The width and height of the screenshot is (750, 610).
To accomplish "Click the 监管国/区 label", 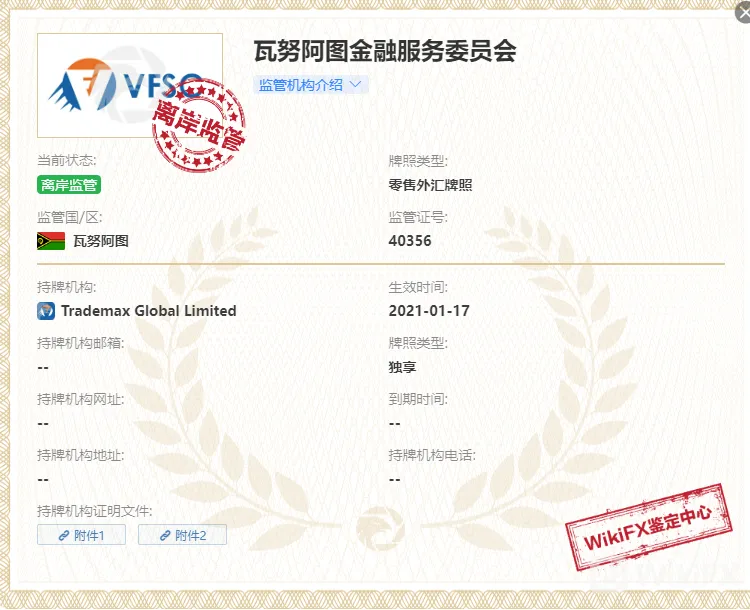I will (70, 218).
